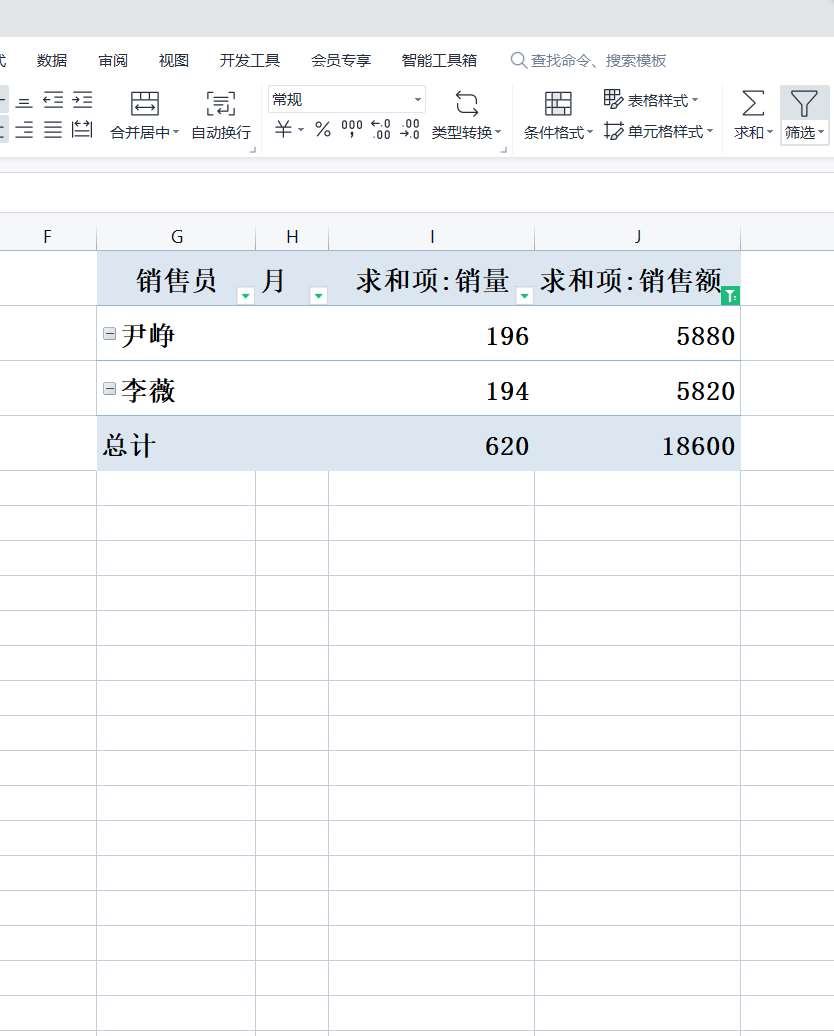Click the 条件格式 icon
This screenshot has width=834, height=1036.
coord(558,104)
